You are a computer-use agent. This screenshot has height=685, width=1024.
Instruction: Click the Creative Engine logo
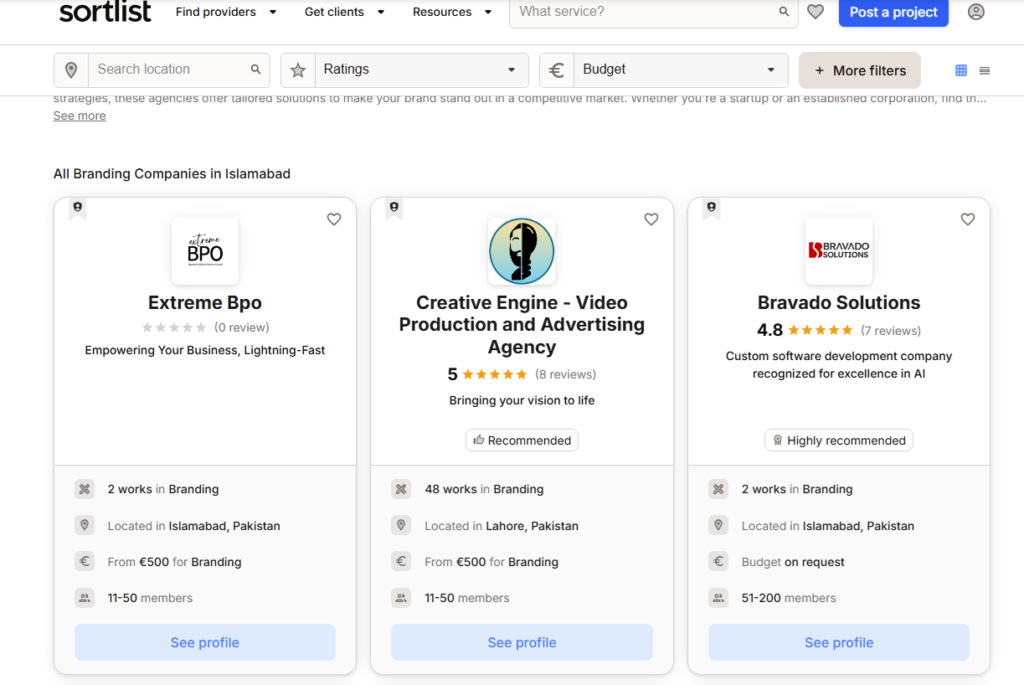point(522,251)
